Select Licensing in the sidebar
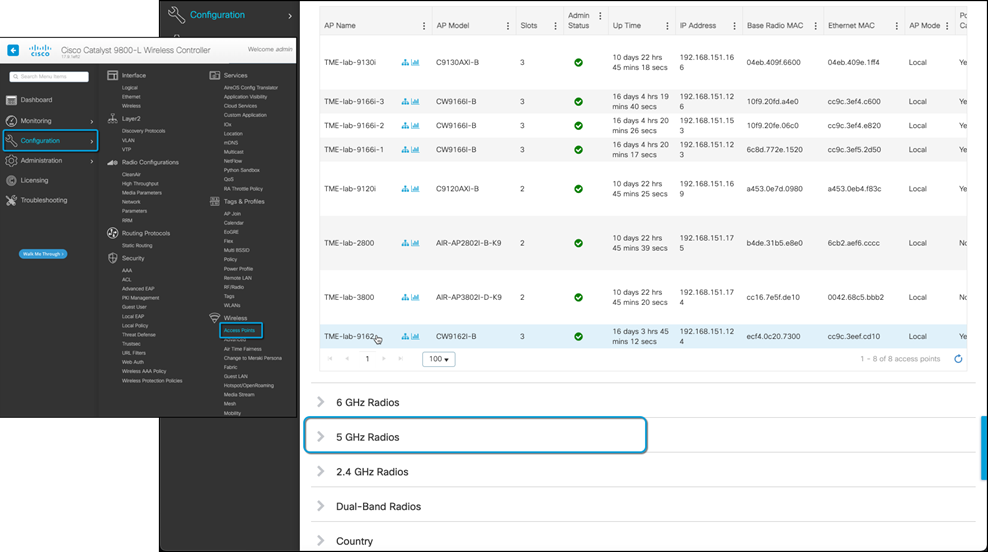 pyautogui.click(x=34, y=180)
